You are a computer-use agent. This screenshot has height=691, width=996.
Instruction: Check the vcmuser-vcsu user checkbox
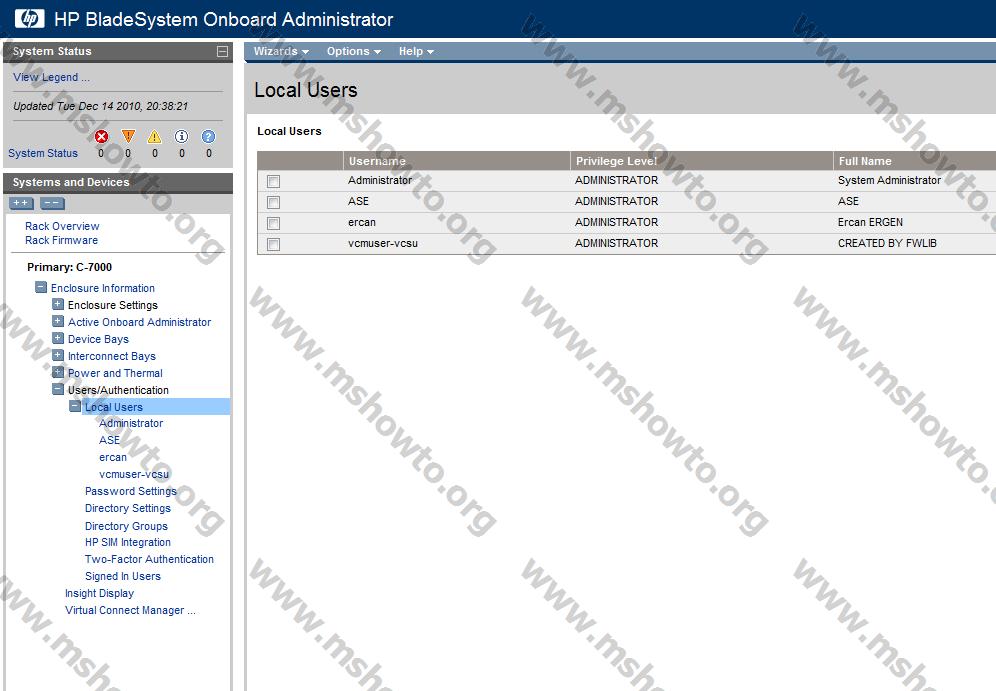point(273,245)
